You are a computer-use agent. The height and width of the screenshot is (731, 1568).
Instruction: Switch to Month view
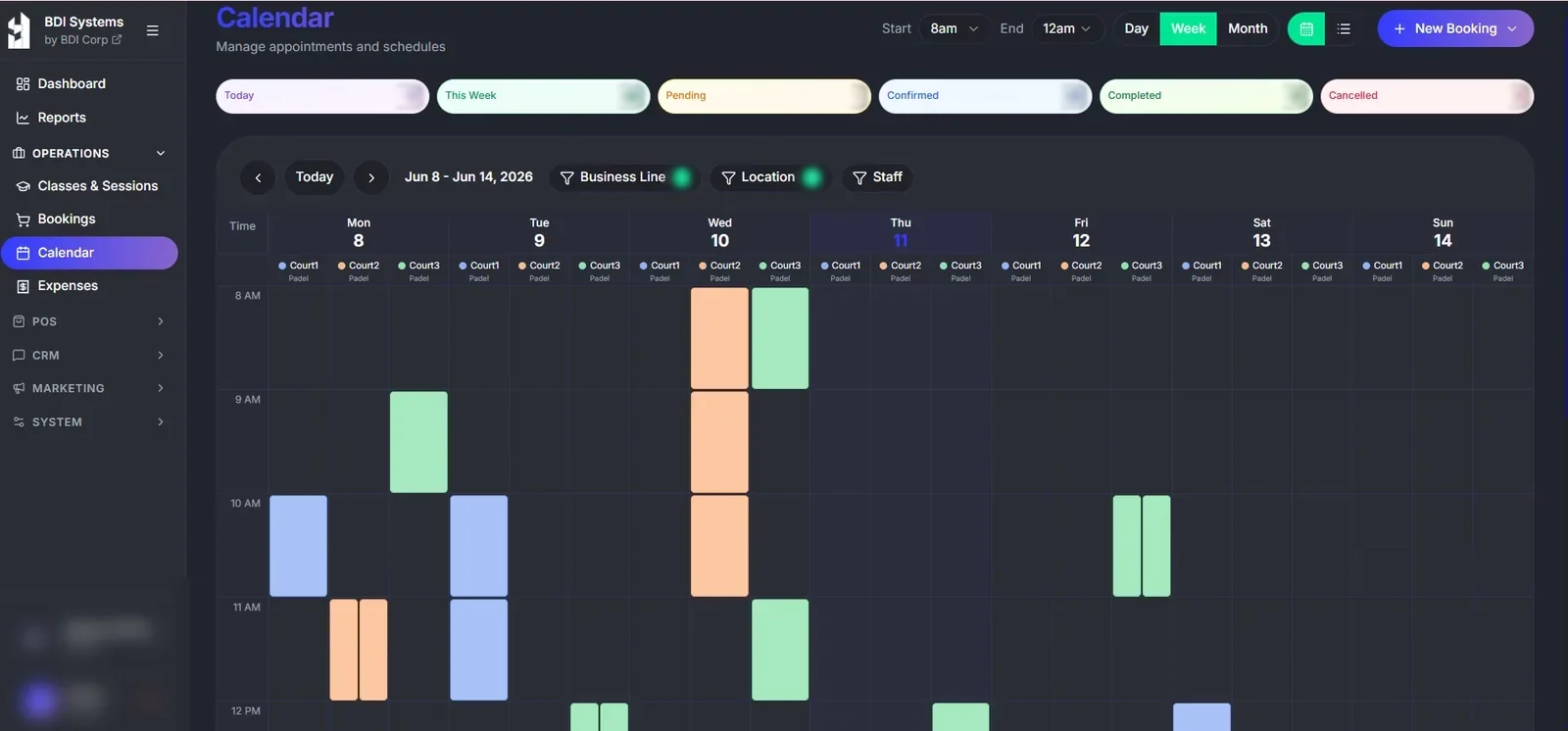1248,28
